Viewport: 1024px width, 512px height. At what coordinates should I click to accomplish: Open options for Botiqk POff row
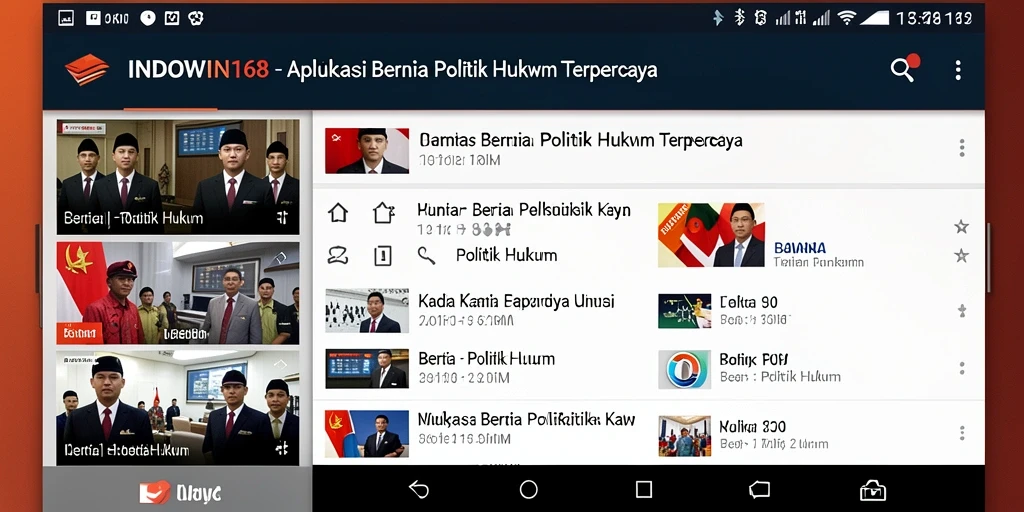coord(961,368)
